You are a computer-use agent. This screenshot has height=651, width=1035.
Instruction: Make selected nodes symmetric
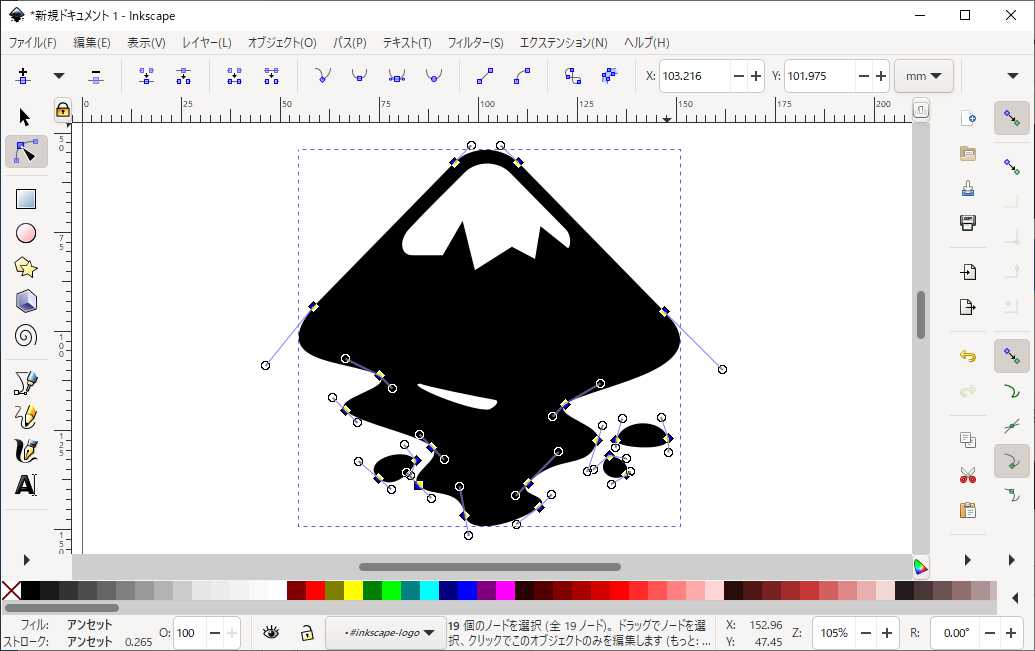click(x=397, y=76)
